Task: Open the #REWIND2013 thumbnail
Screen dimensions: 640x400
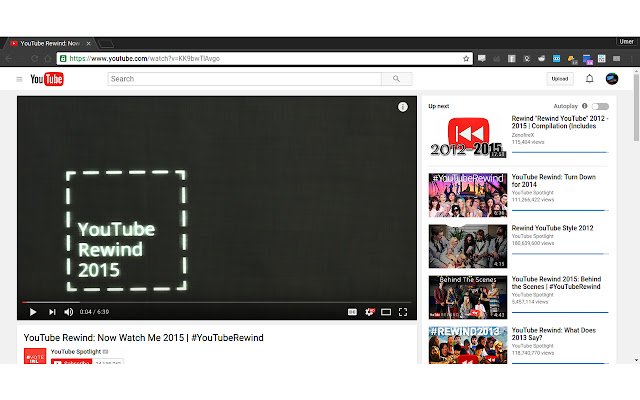Action: click(x=468, y=345)
